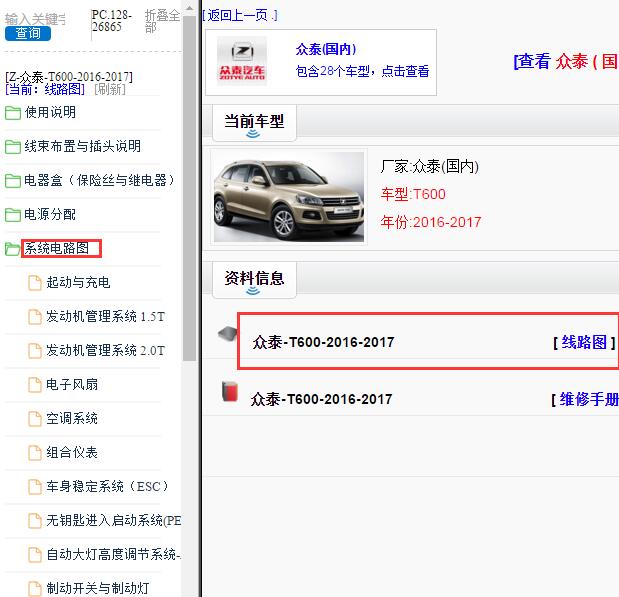Click the 车型:T600 text
This screenshot has width=619, height=597.
click(x=413, y=194)
